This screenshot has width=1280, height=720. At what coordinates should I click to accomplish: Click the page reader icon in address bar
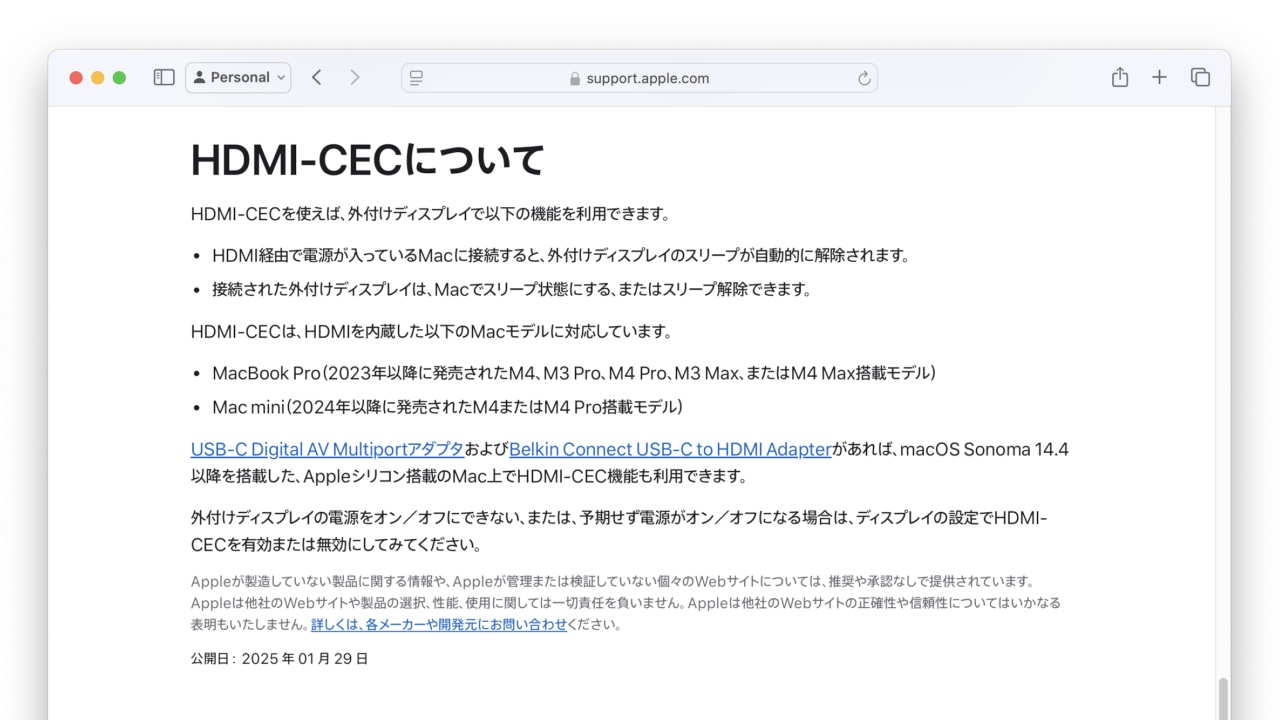coord(417,78)
